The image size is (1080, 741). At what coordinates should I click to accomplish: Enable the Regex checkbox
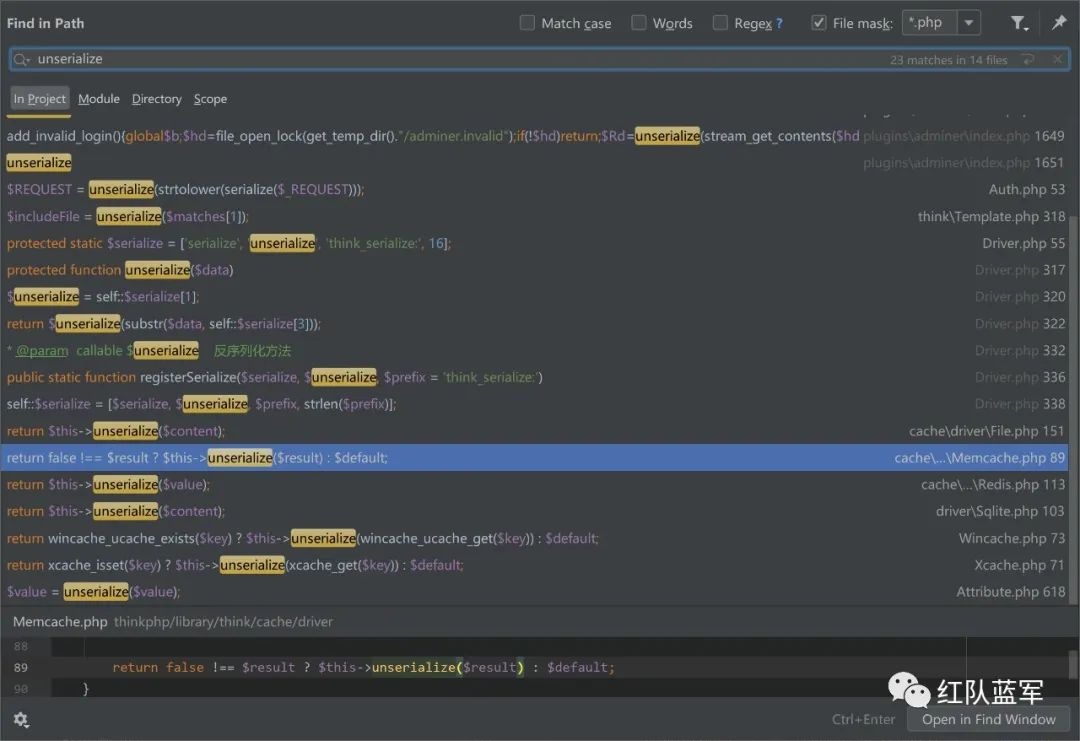click(x=720, y=23)
